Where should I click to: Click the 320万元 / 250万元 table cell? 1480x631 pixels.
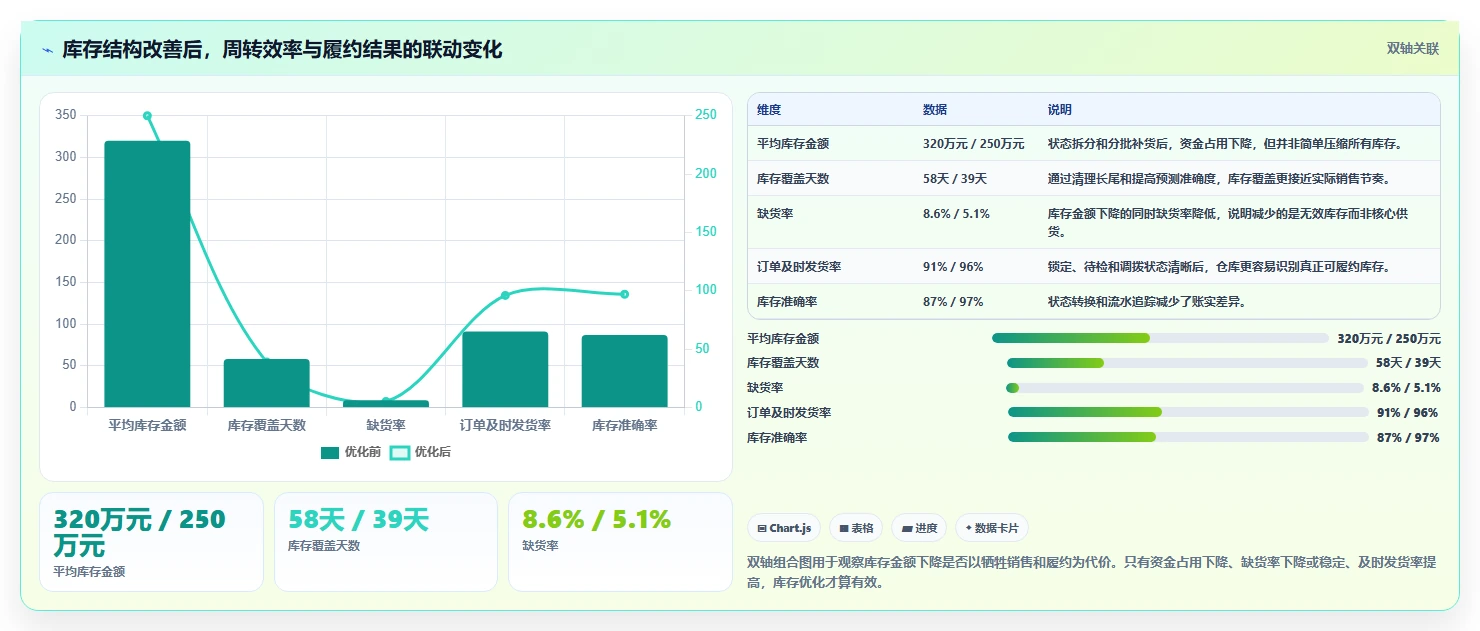pos(973,143)
